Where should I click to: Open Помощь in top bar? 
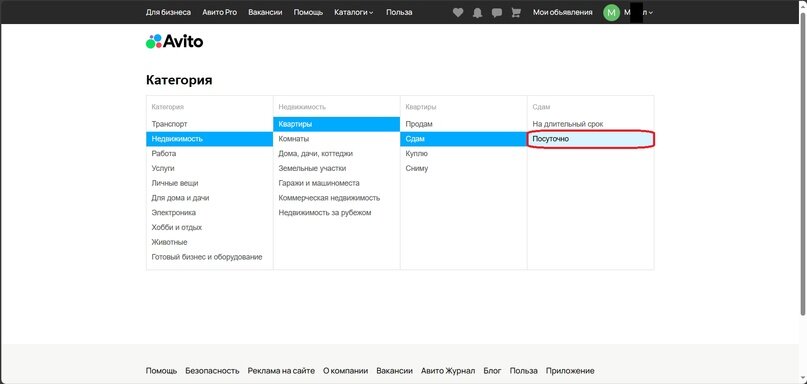click(308, 12)
